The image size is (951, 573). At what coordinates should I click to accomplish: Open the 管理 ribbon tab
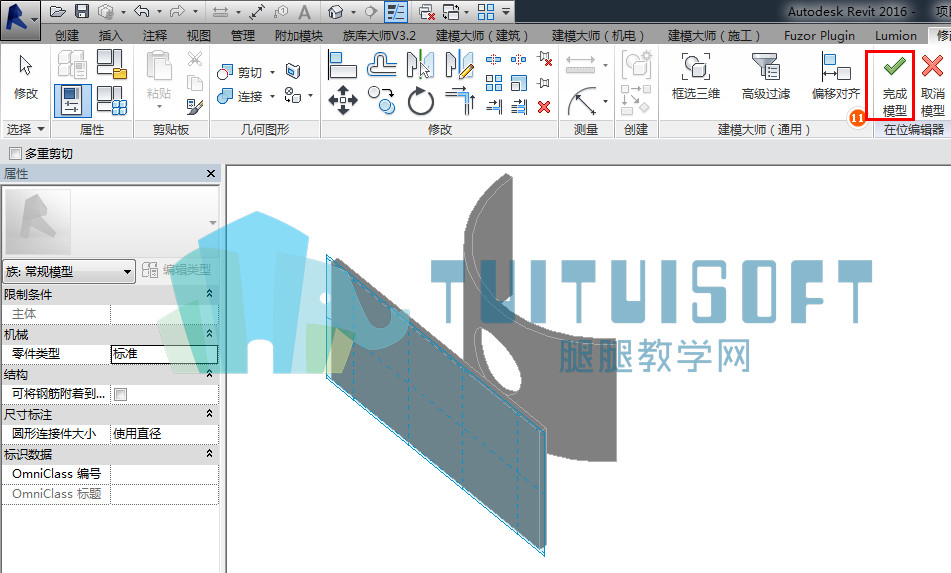click(243, 36)
